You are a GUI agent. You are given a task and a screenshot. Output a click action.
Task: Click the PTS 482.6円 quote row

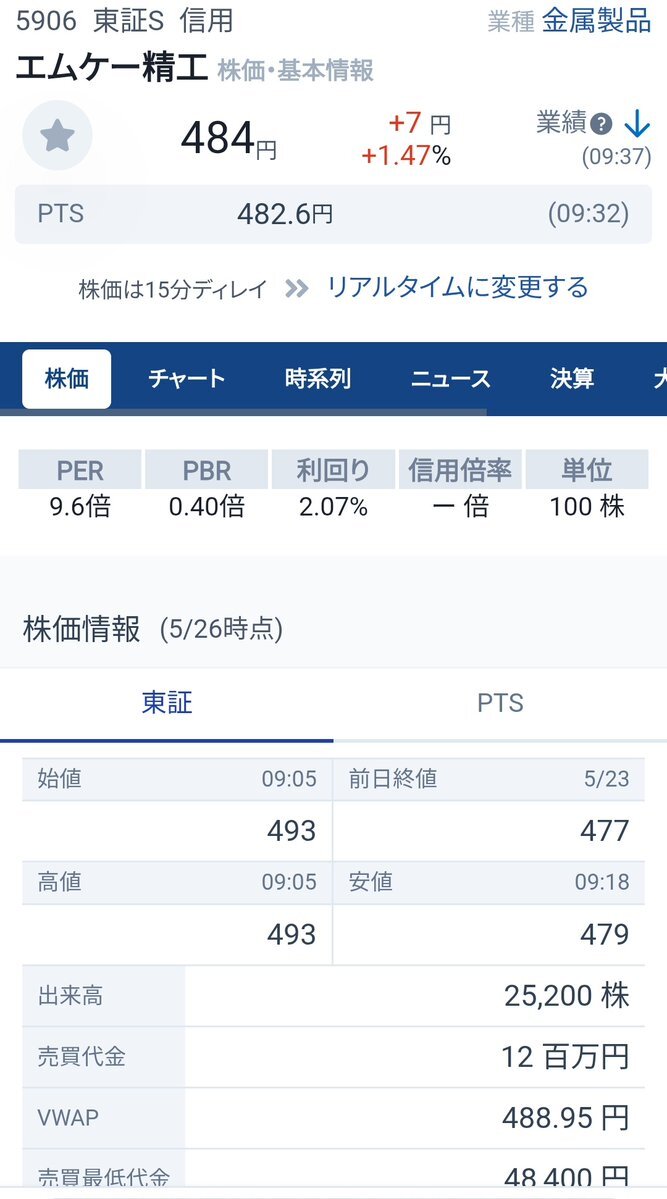click(334, 214)
